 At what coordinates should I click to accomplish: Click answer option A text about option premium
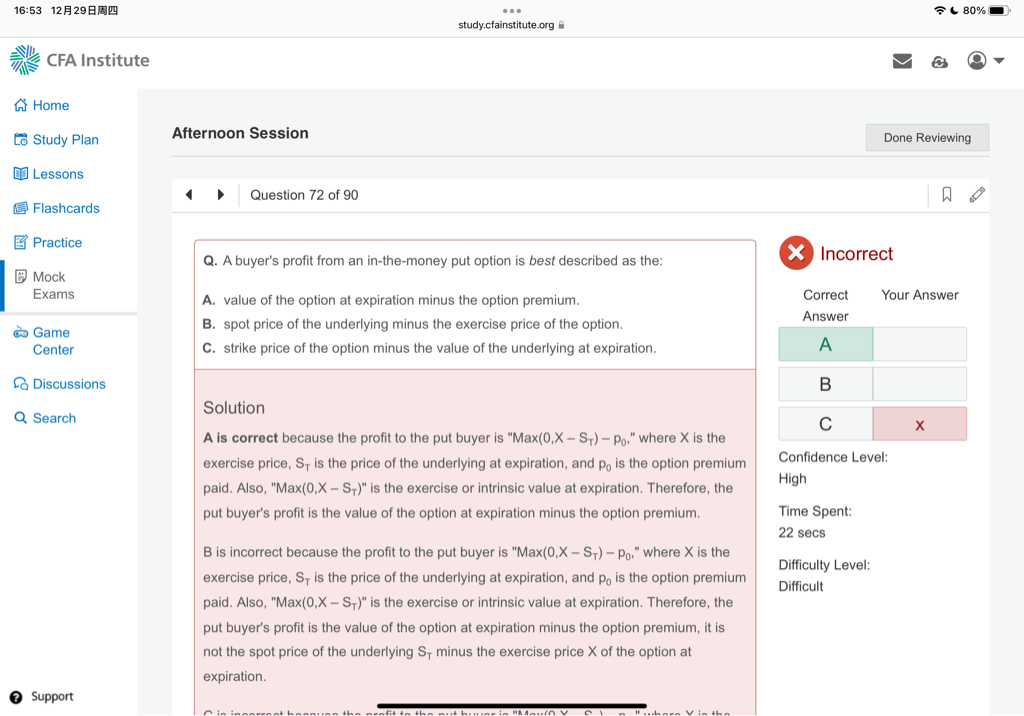coord(401,301)
